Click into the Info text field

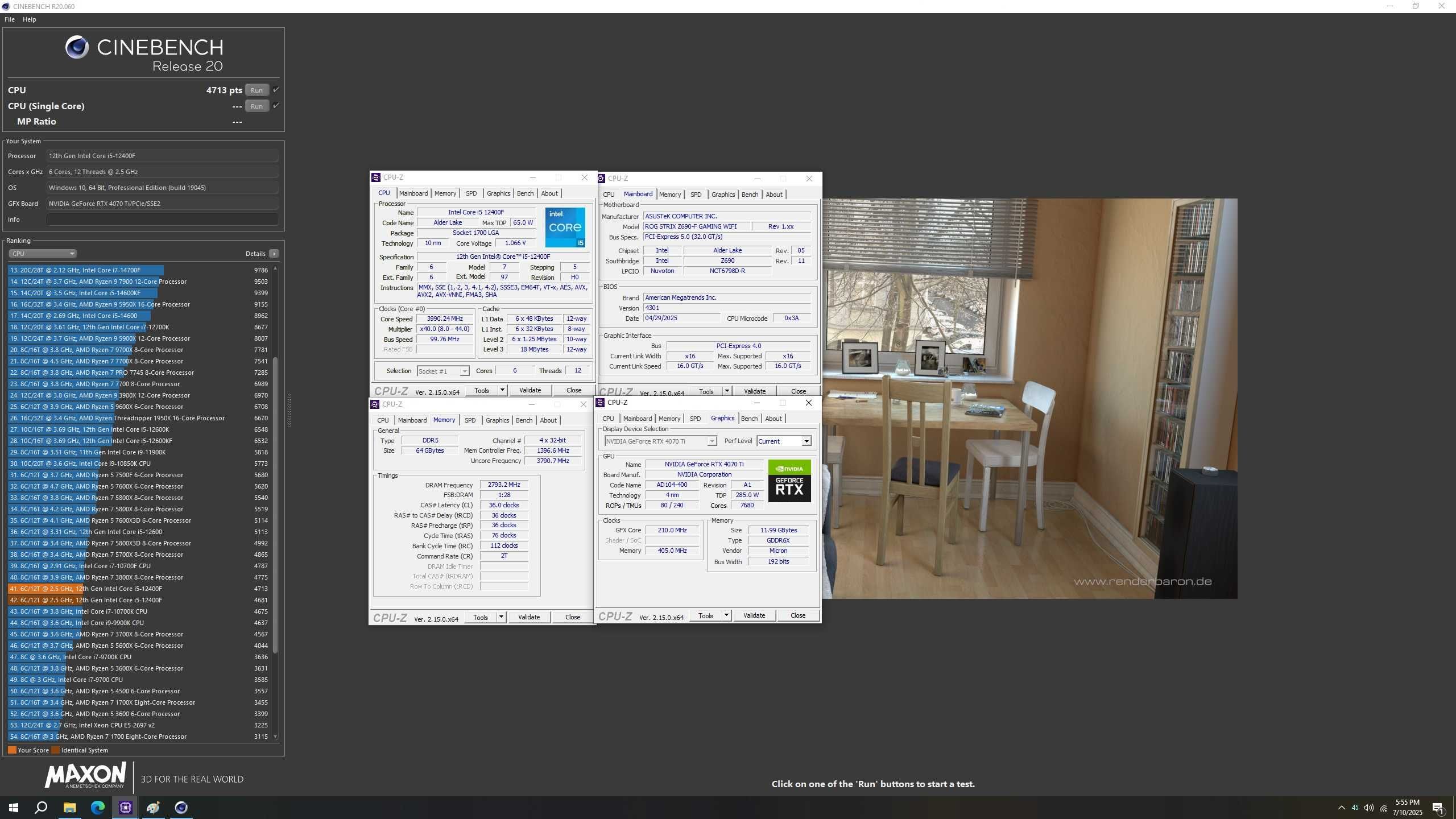click(x=162, y=220)
